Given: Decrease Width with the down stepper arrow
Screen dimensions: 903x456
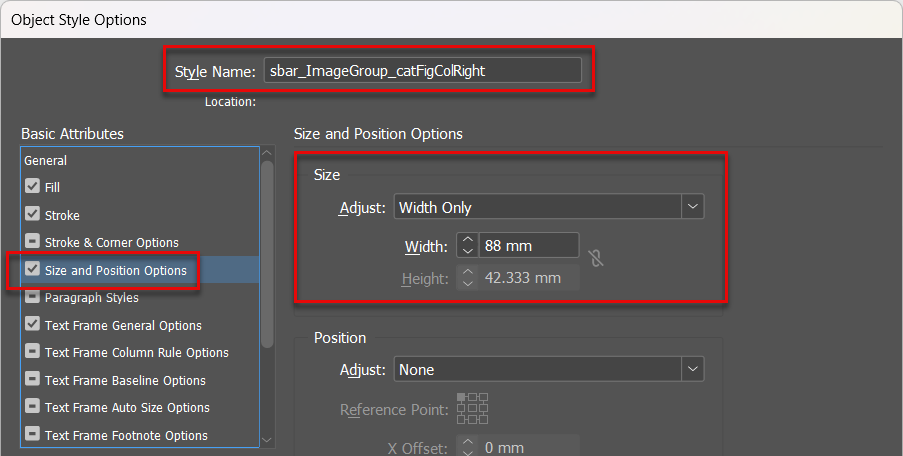Looking at the screenshot, I should [468, 252].
